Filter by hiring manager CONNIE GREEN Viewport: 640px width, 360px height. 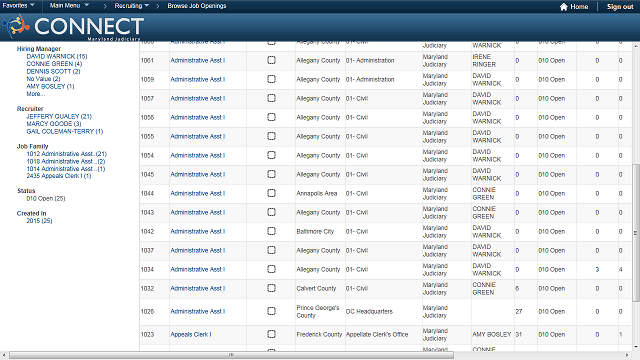coord(54,64)
